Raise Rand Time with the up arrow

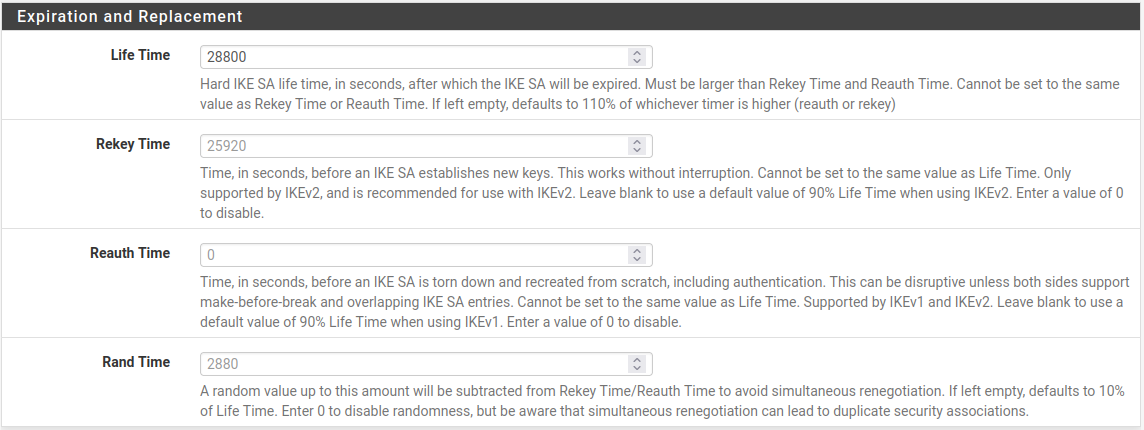637,360
